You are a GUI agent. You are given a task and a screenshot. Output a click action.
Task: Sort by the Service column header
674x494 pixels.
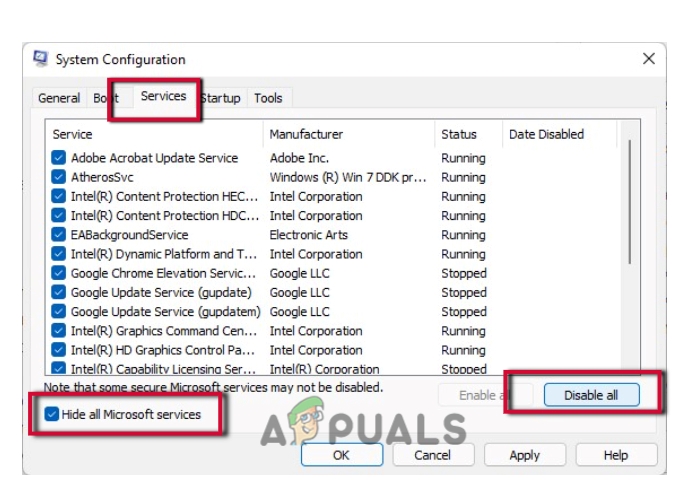click(155, 134)
